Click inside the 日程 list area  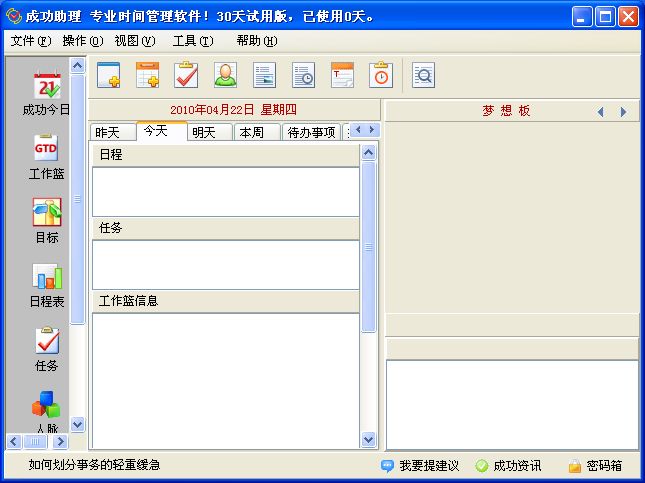(x=225, y=192)
